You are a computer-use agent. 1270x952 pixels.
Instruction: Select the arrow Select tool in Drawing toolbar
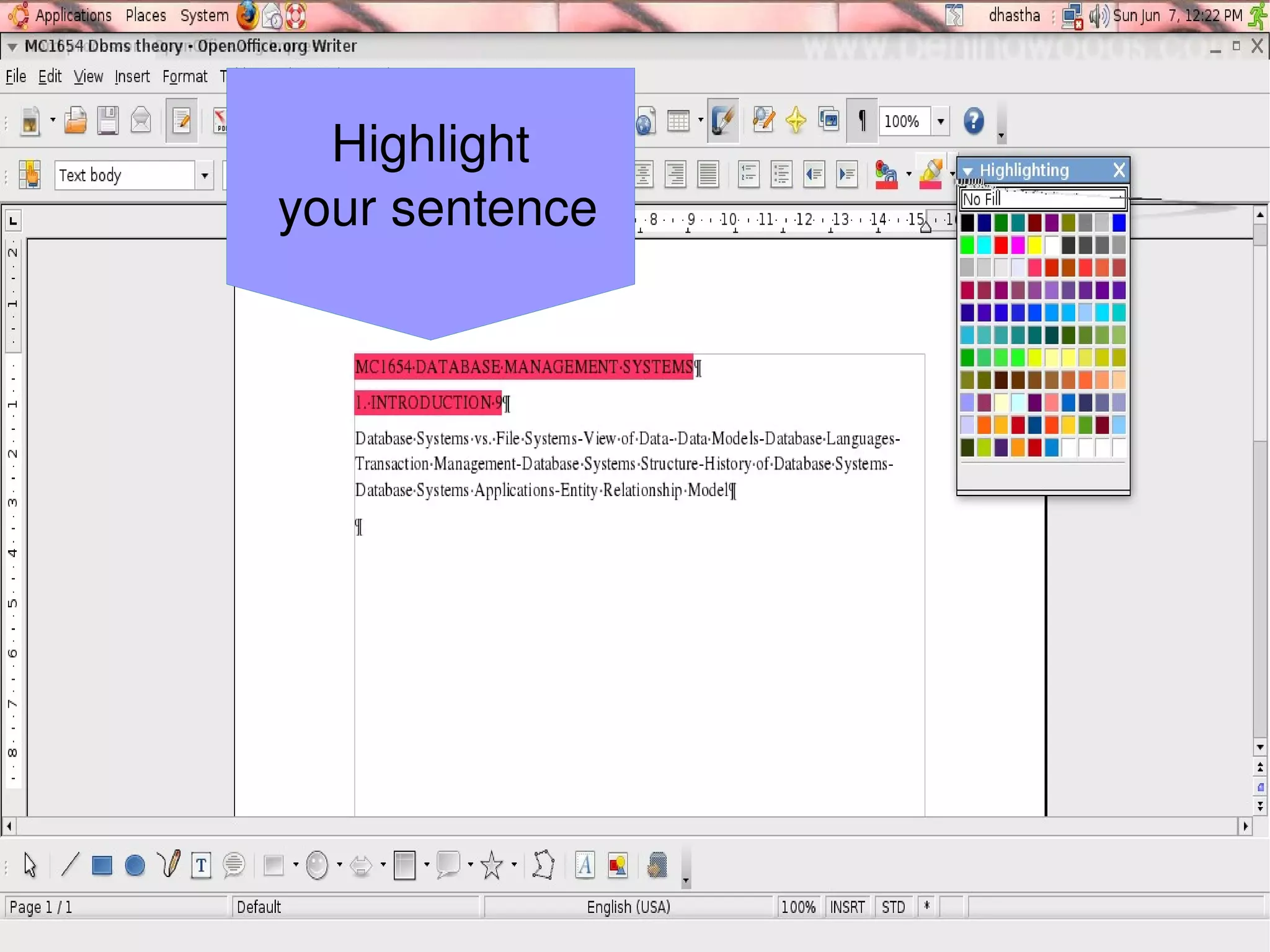tap(30, 865)
